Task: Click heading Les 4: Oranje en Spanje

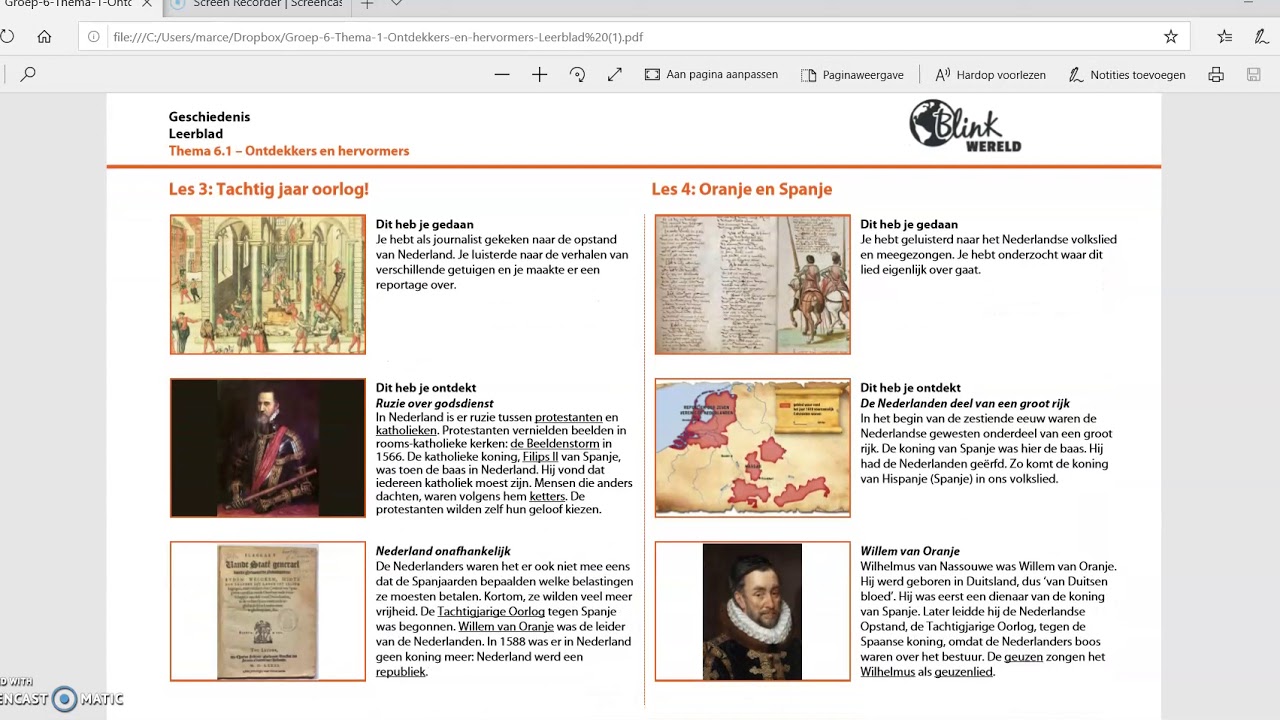Action: click(742, 189)
